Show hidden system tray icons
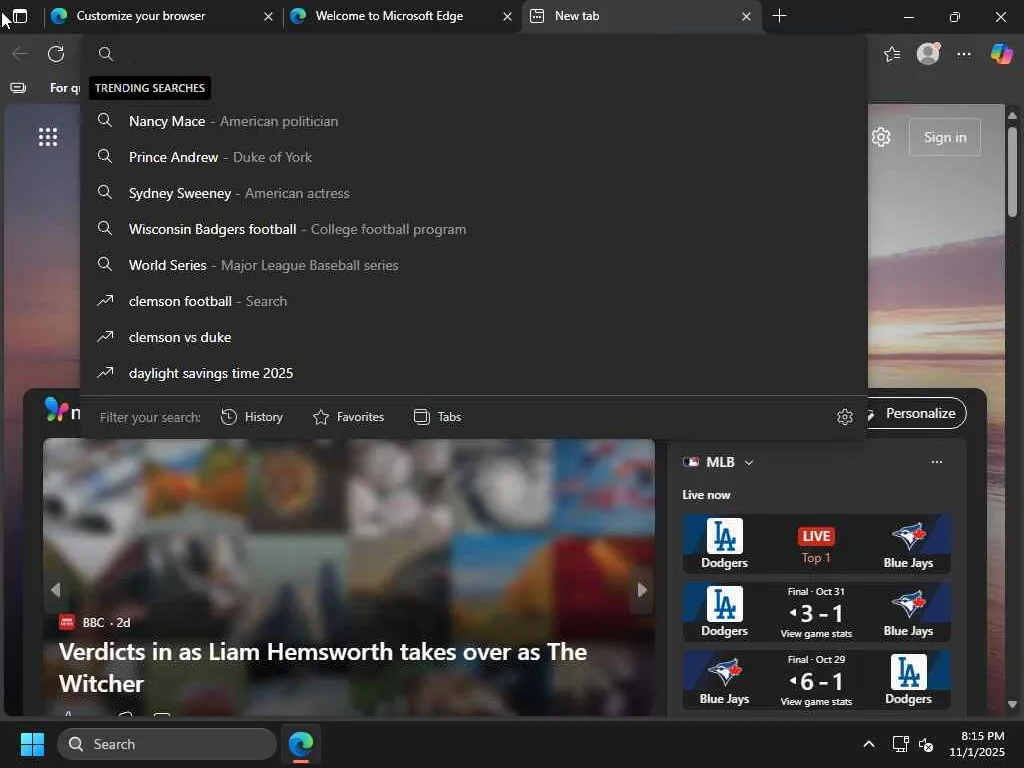This screenshot has height=768, width=1024. tap(869, 744)
